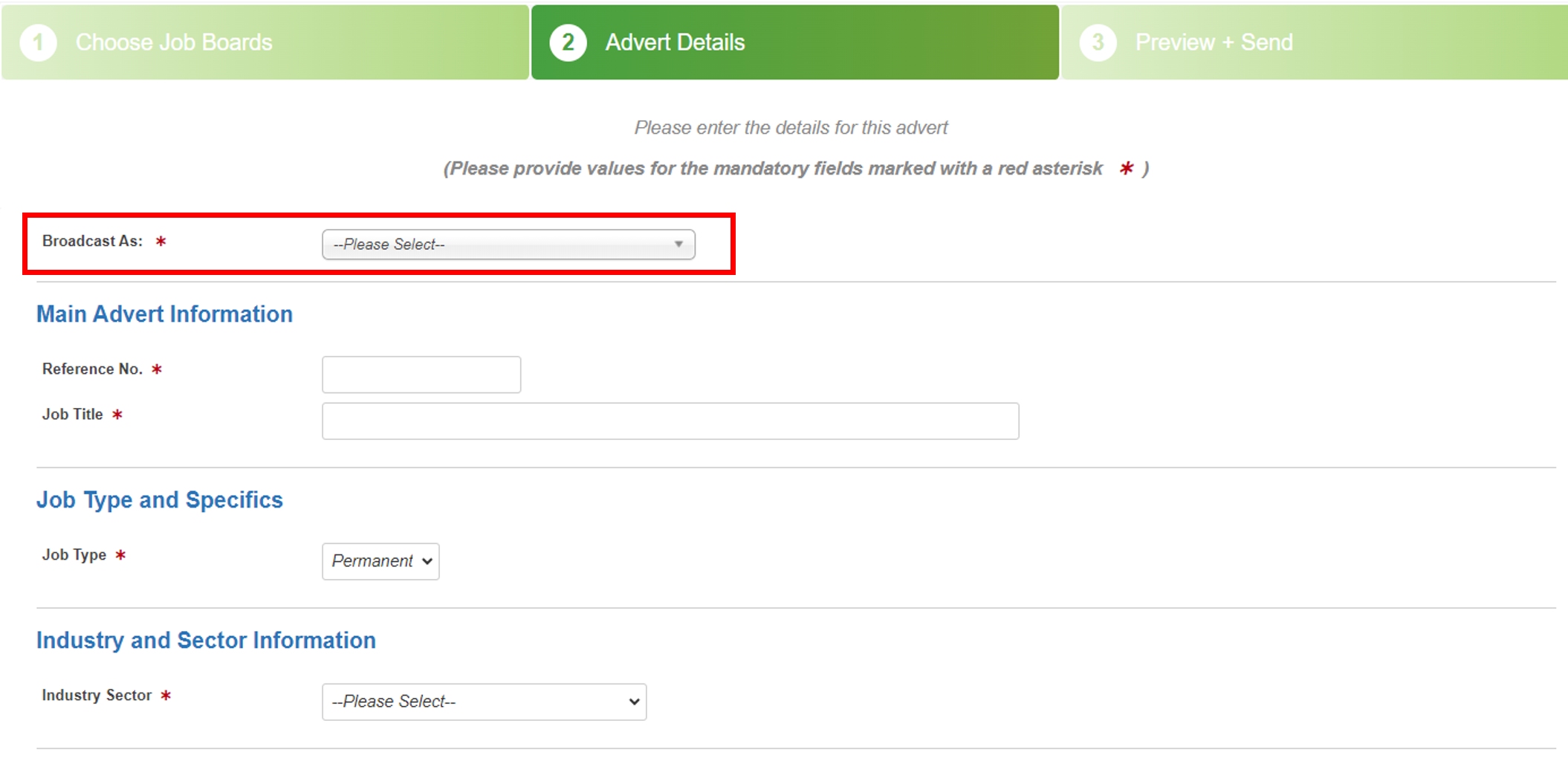Click the Job Type dropdown chevron icon
The height and width of the screenshot is (761, 1568).
425,562
